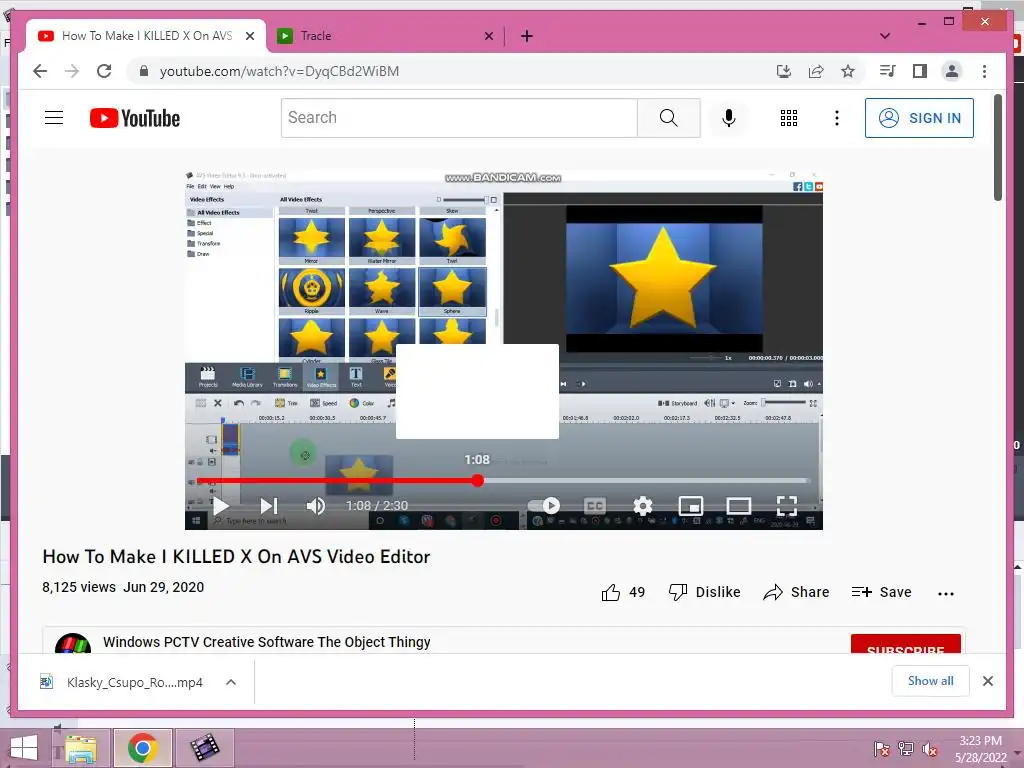Select the How To Make I KILLED X tab
This screenshot has height=768, width=1024.
pos(146,36)
